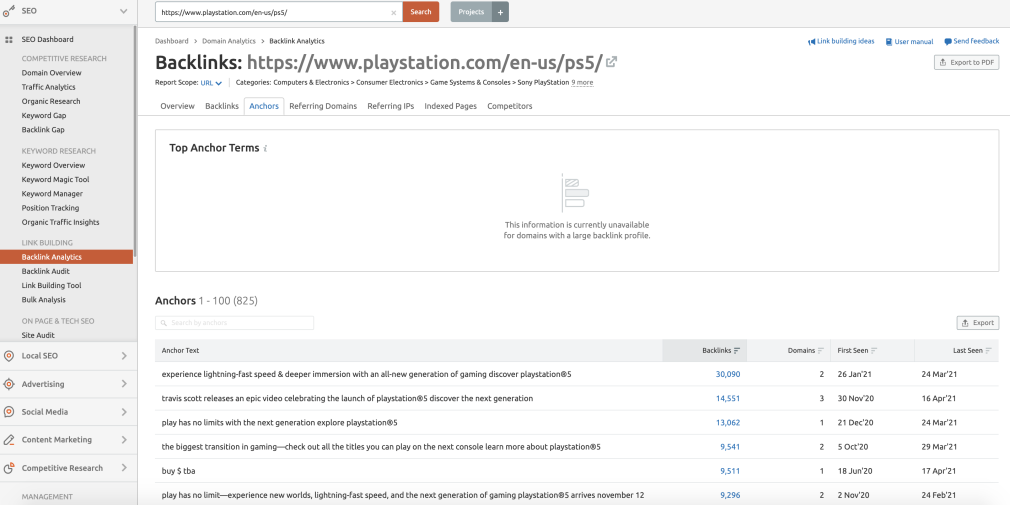
Task: Open Link Building Tool in sidebar
Action: click(52, 285)
